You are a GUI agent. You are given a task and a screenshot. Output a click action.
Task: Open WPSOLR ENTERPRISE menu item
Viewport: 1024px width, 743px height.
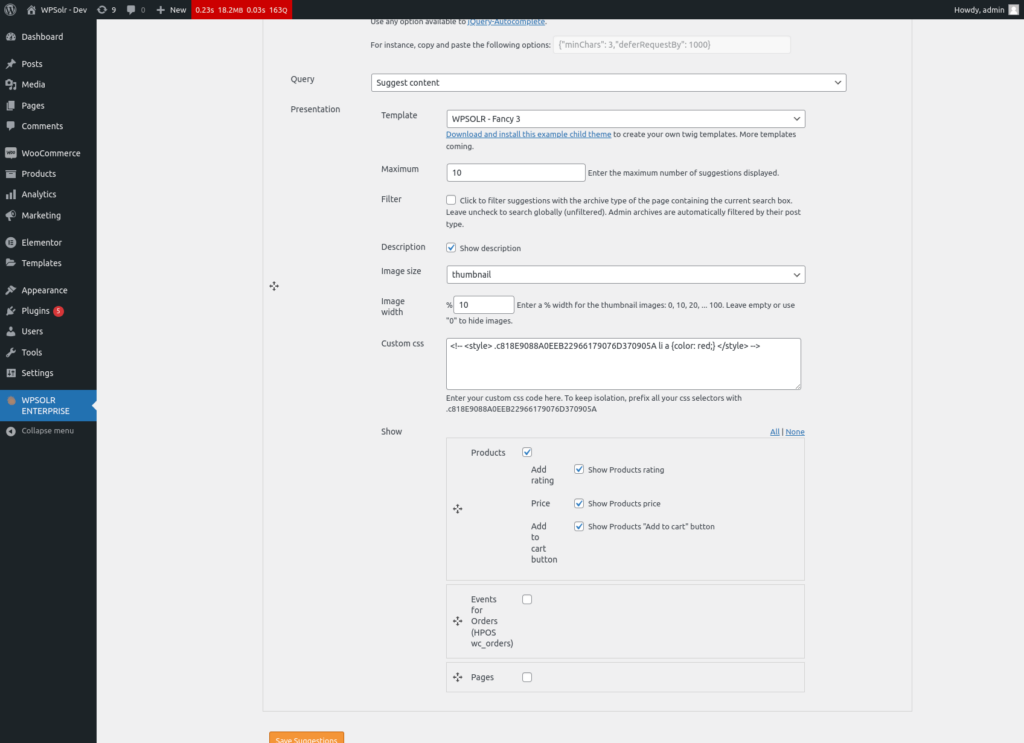point(48,405)
